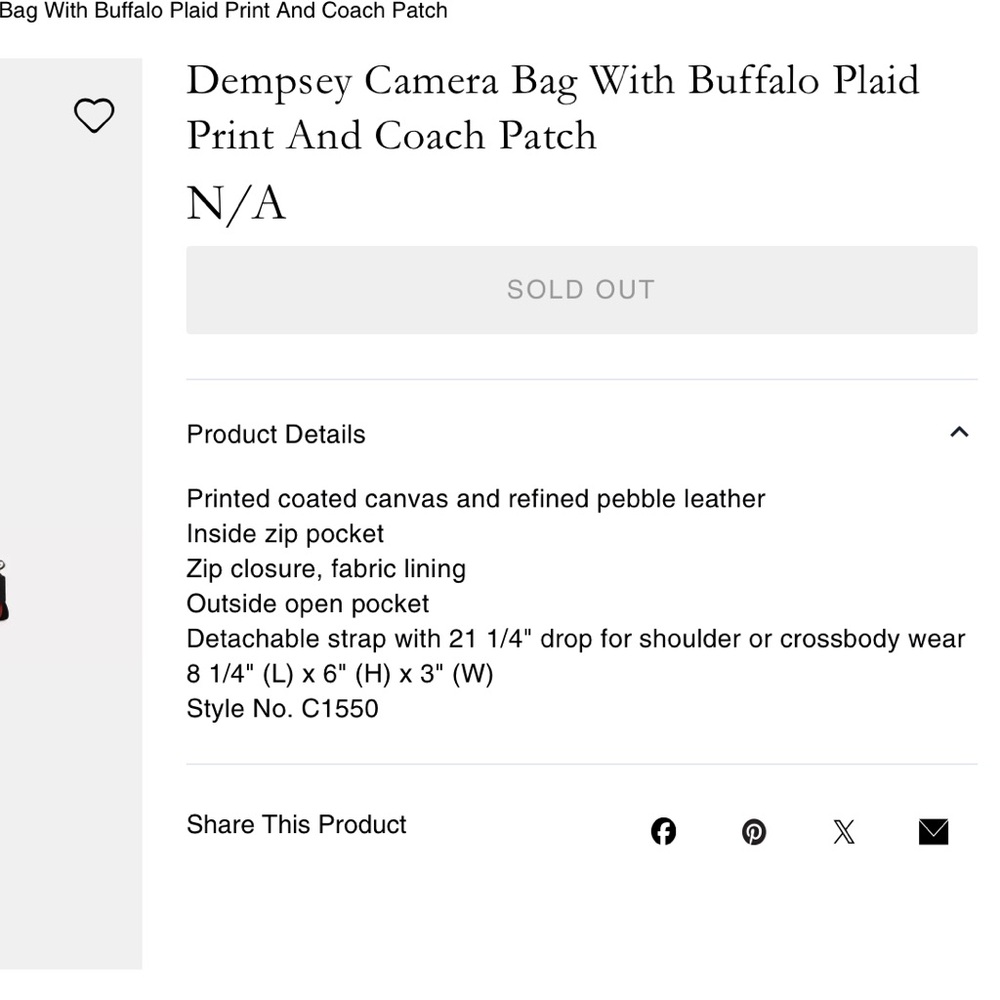Click the bag dimensions line
The image size is (1000, 1000).
pyautogui.click(x=340, y=674)
